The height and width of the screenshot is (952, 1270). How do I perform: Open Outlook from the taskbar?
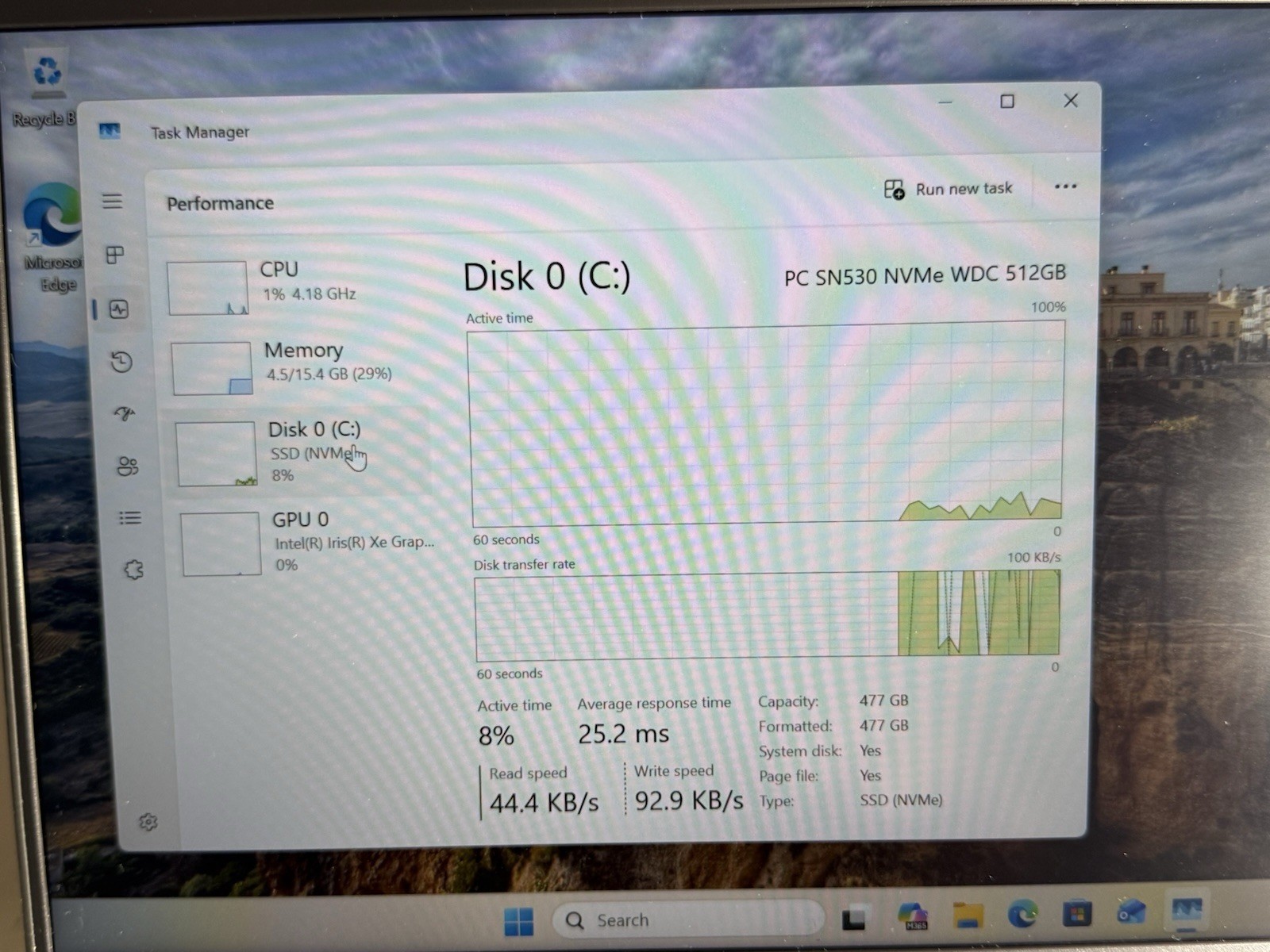(1131, 912)
